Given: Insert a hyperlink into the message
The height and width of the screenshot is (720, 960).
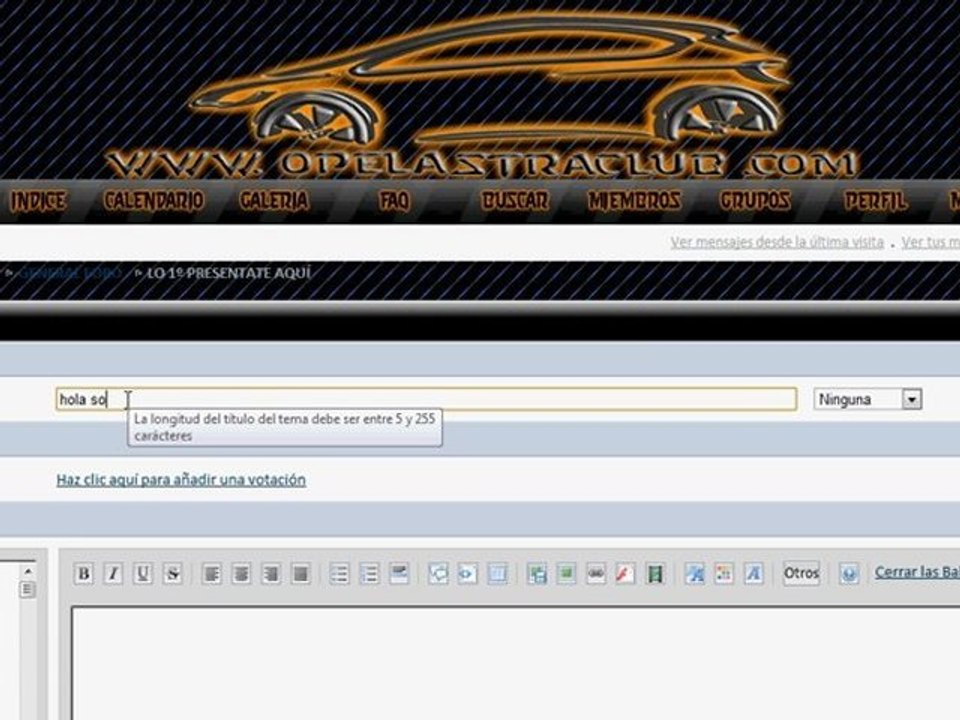Looking at the screenshot, I should click(x=596, y=574).
